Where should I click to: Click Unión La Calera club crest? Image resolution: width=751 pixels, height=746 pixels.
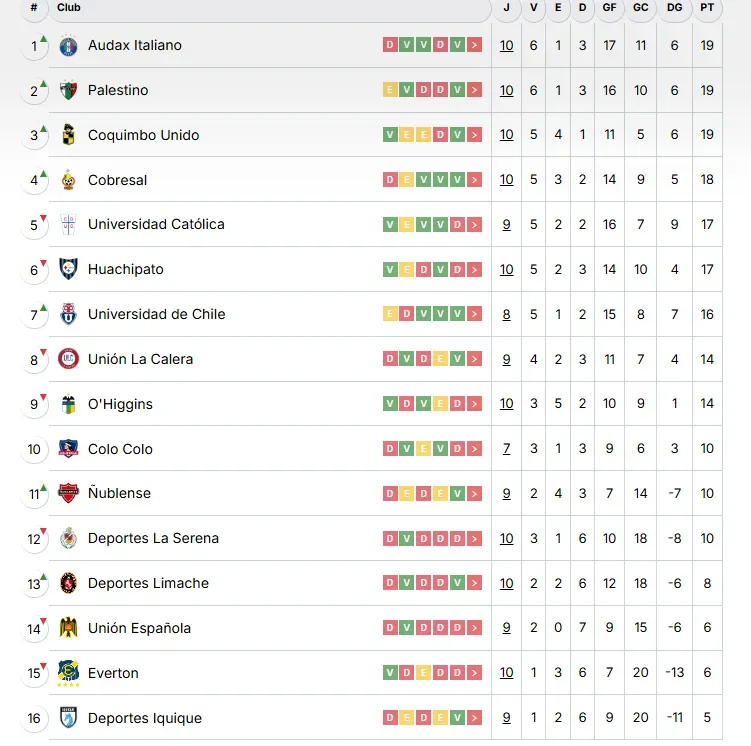[x=68, y=359]
